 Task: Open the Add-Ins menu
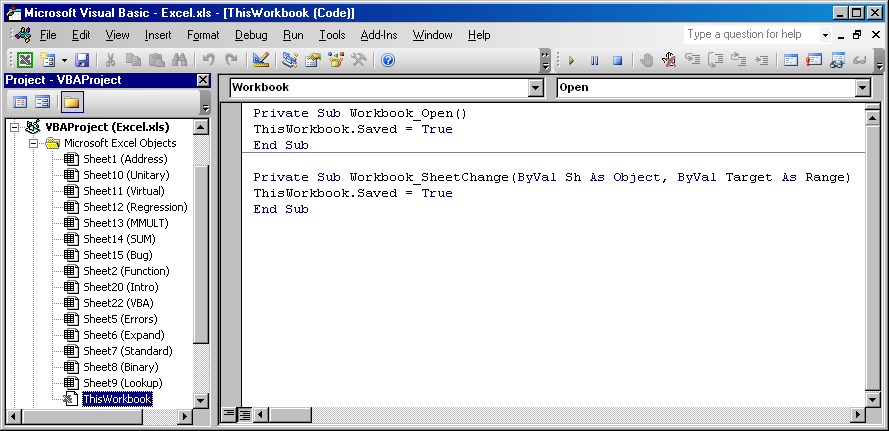[379, 35]
